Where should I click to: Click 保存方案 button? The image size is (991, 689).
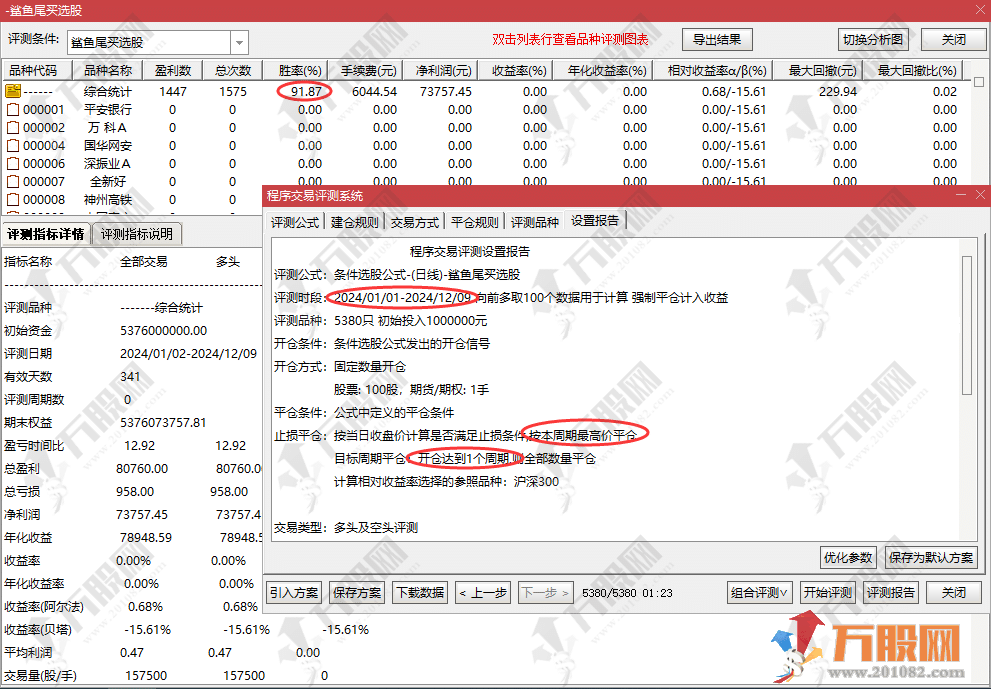357,593
